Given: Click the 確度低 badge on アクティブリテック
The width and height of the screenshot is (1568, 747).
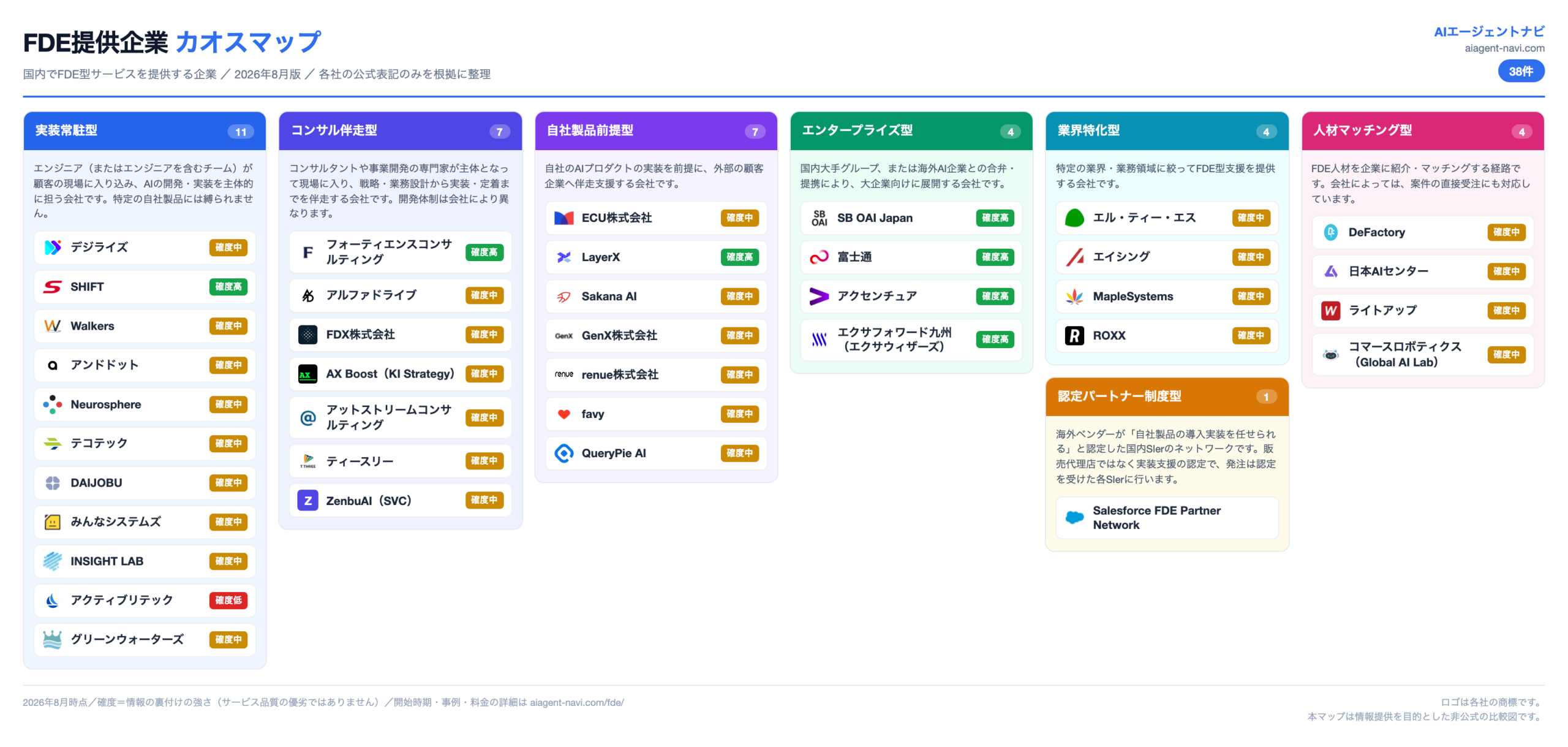Looking at the screenshot, I should click(228, 601).
